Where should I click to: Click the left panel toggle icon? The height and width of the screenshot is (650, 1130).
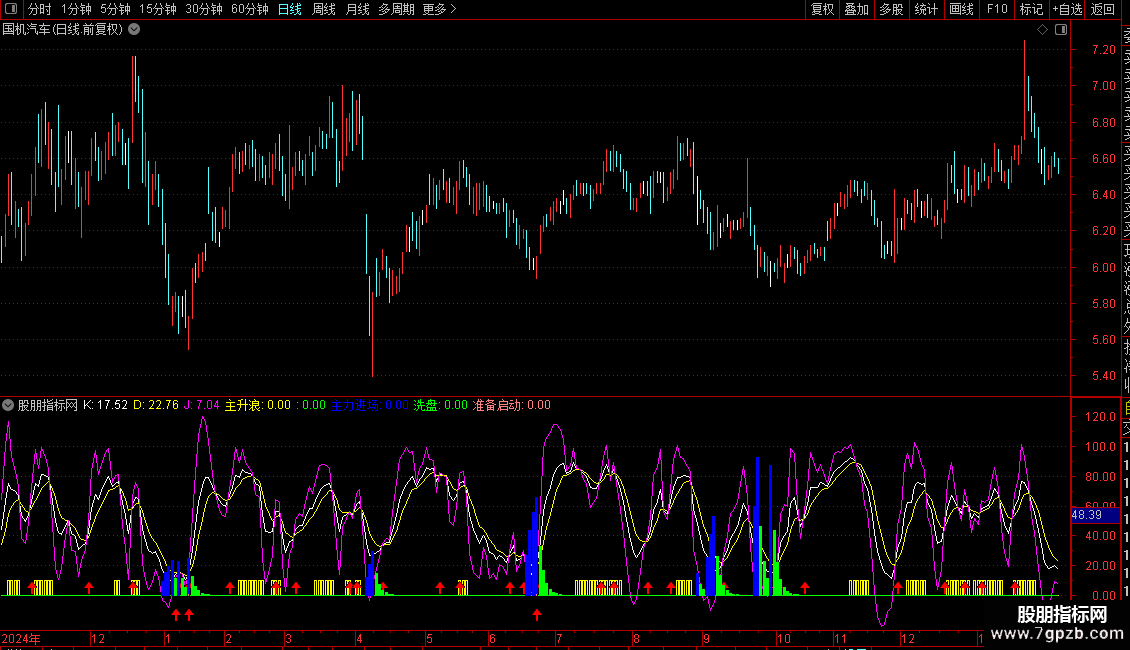[x=12, y=10]
